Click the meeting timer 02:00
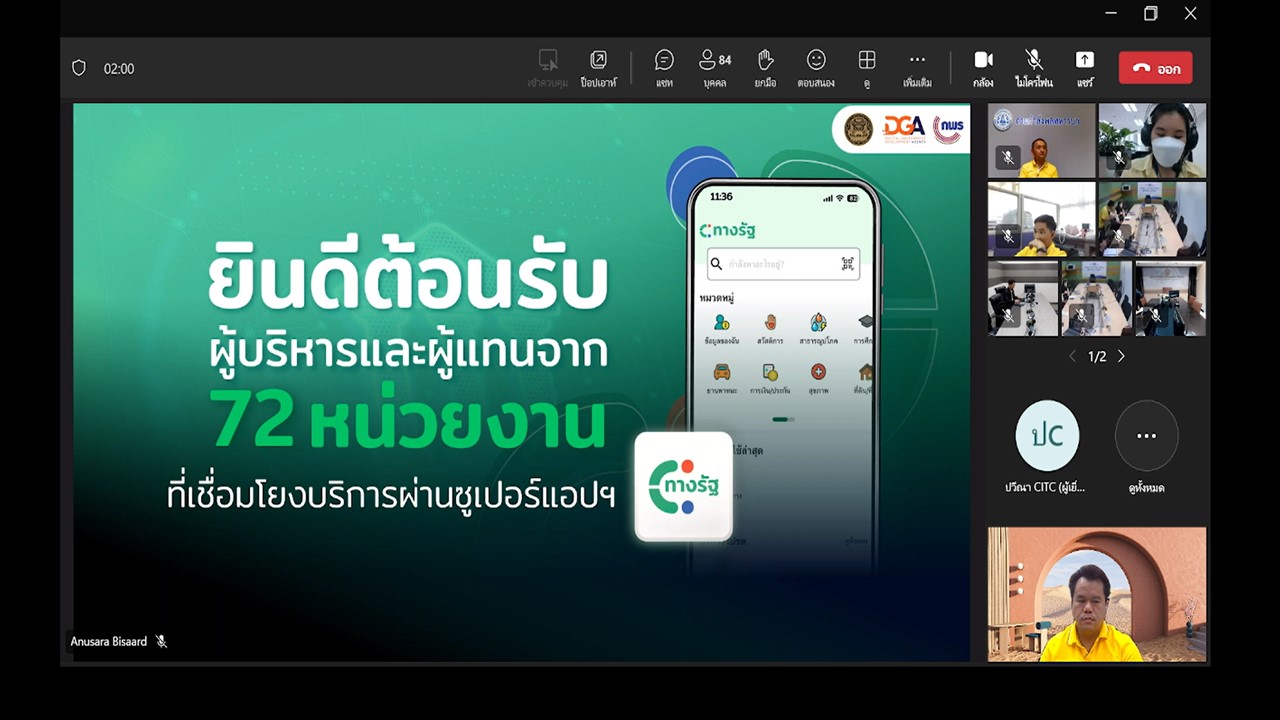The height and width of the screenshot is (720, 1280). tap(119, 68)
